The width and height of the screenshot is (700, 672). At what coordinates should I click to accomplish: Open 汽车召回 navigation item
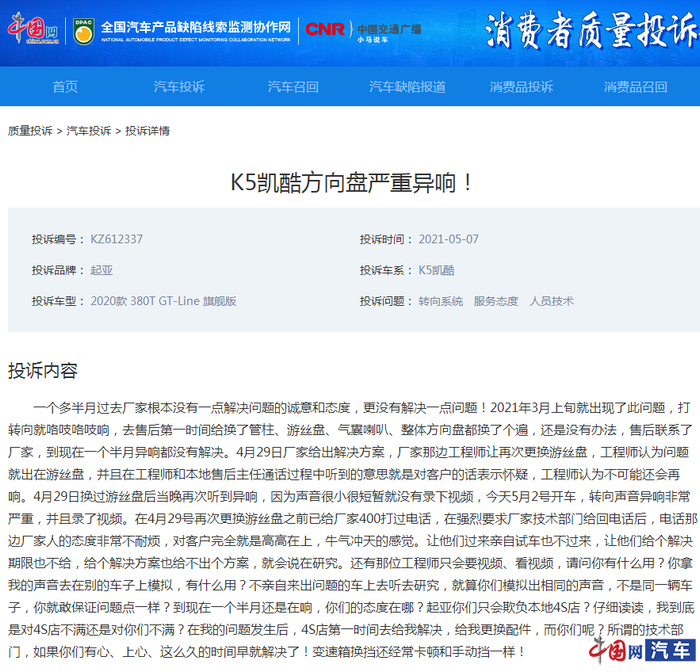coord(293,86)
